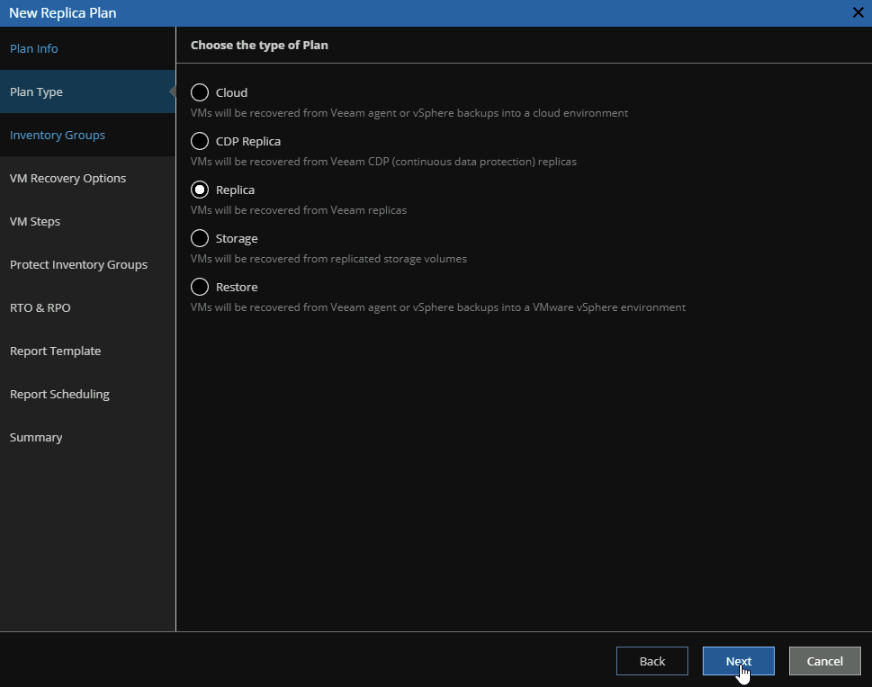
Task: Open Protect Inventory Groups step
Action: pyautogui.click(x=88, y=264)
